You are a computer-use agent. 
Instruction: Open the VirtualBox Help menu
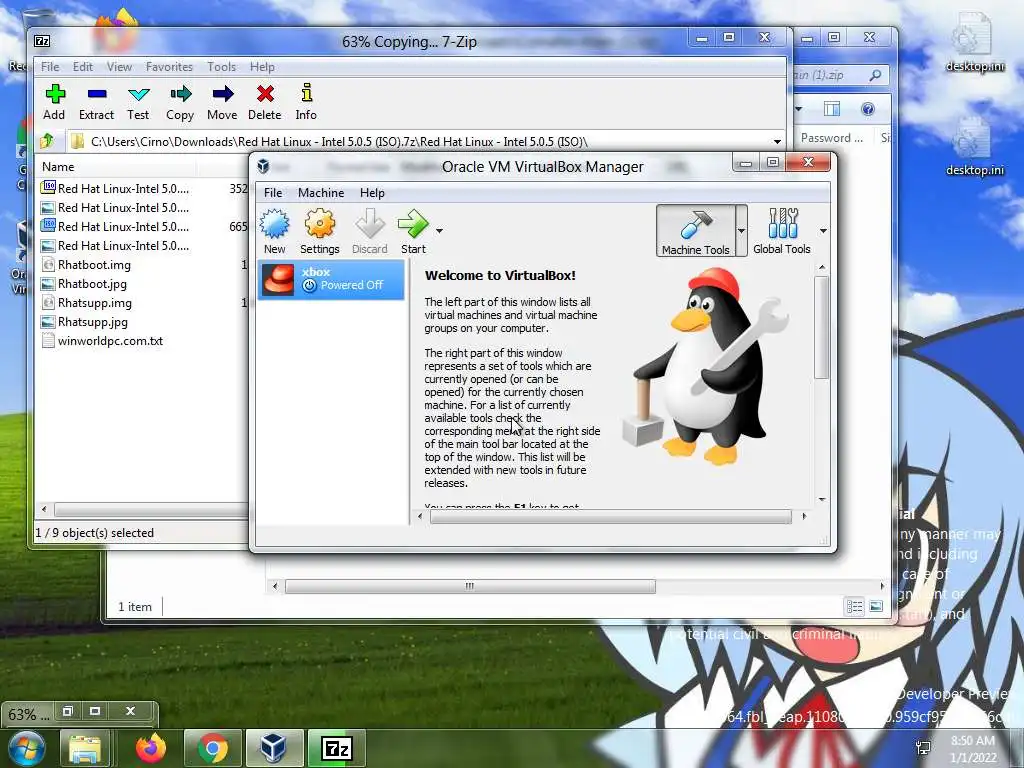372,193
